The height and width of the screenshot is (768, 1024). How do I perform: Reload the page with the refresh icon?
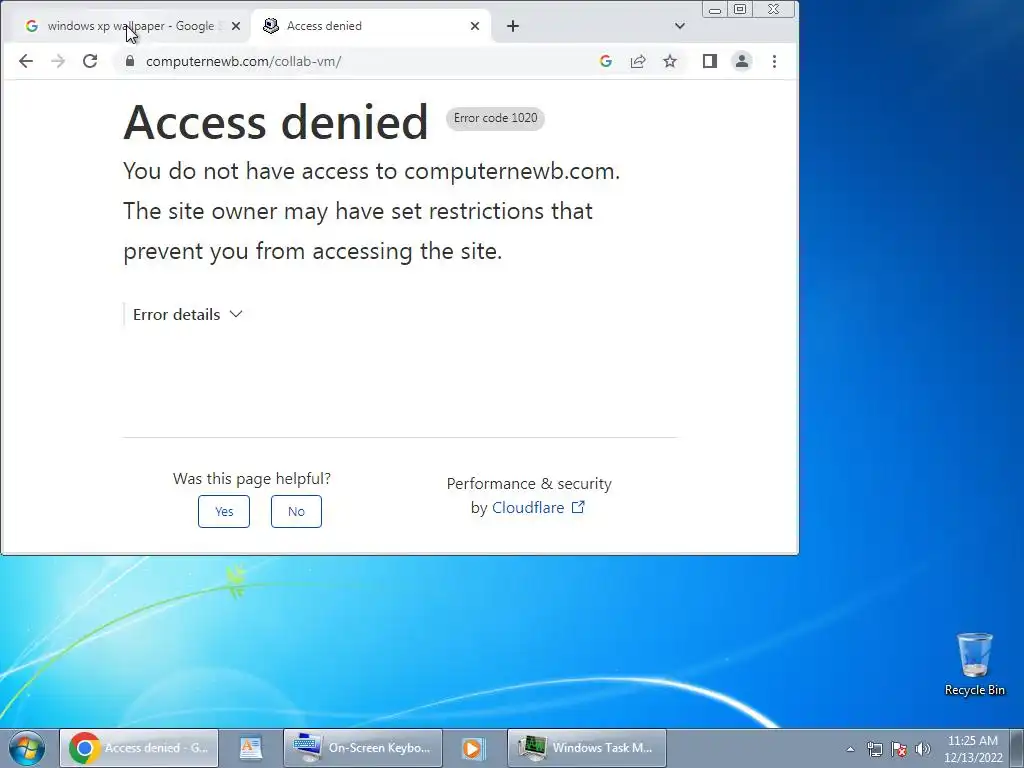(x=90, y=61)
